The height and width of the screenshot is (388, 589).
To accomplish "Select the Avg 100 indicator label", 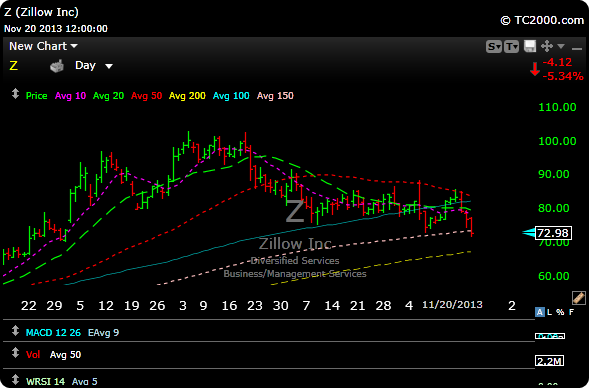I will 231,96.
